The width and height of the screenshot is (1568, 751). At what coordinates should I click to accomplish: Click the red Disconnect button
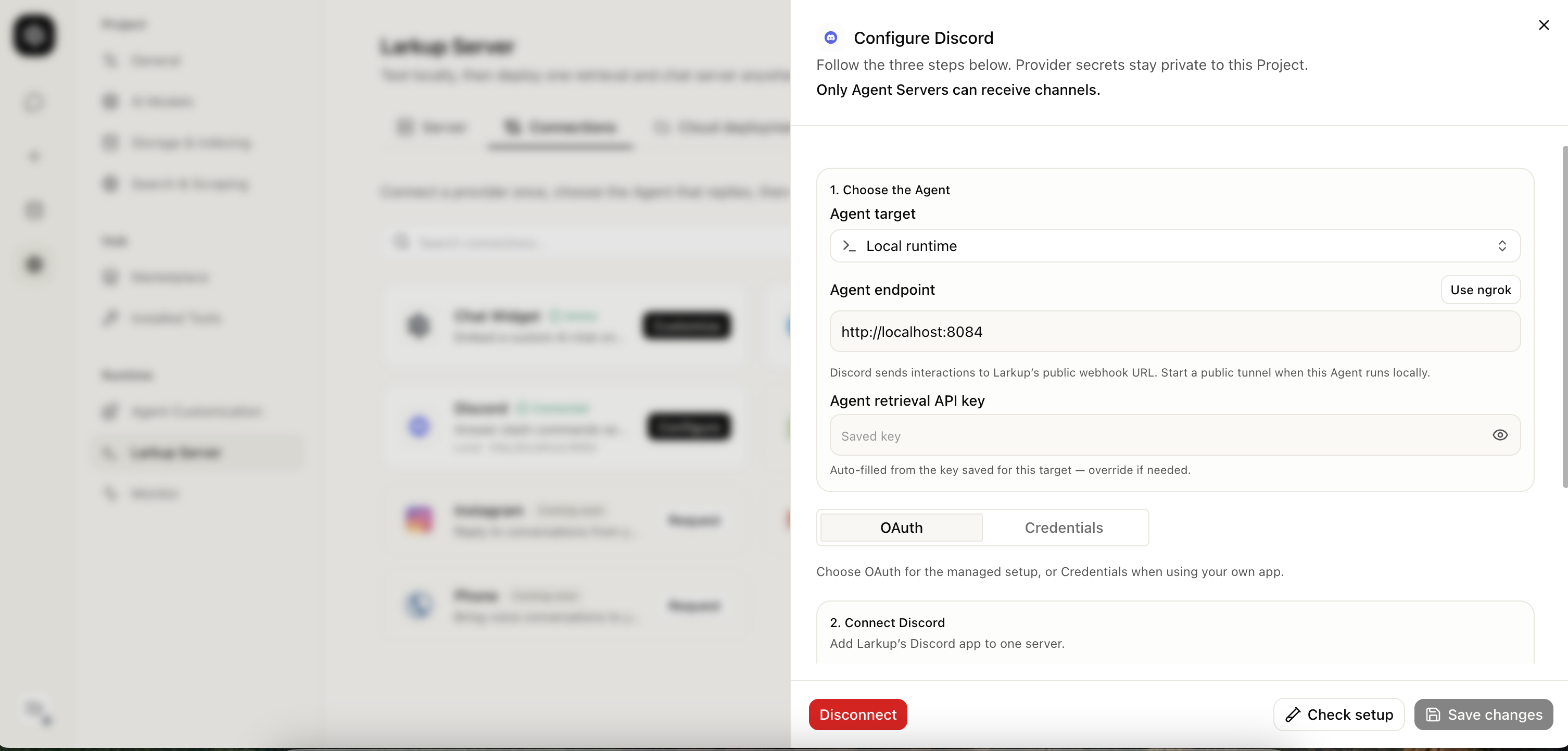857,715
